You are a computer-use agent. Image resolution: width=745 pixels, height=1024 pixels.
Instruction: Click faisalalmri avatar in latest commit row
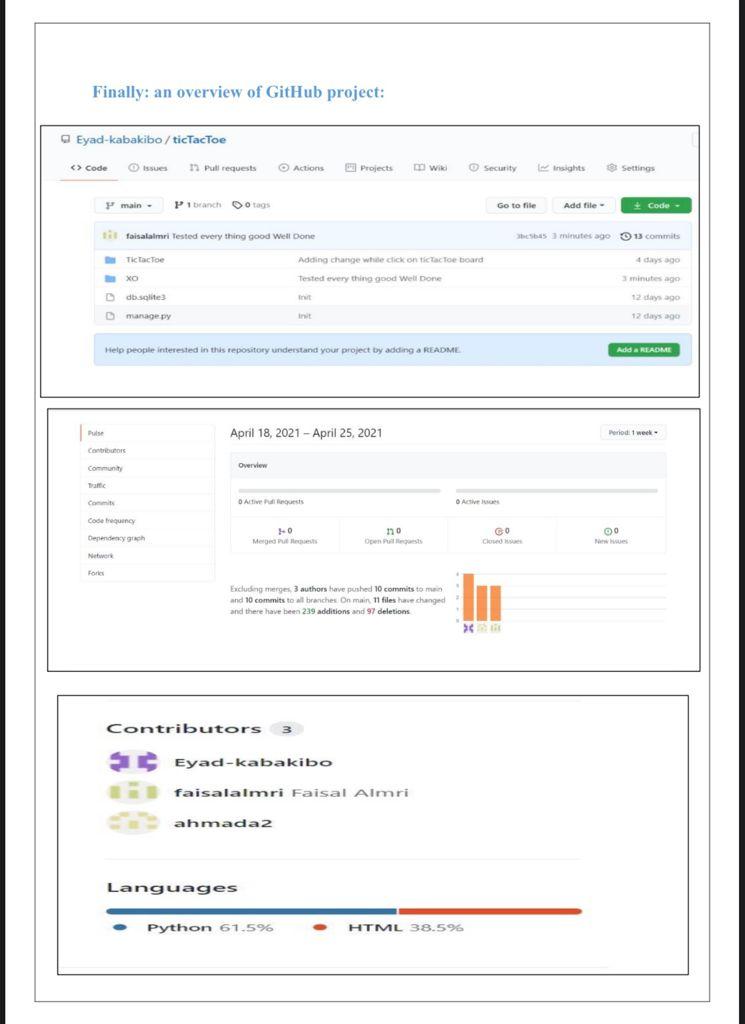(110, 236)
